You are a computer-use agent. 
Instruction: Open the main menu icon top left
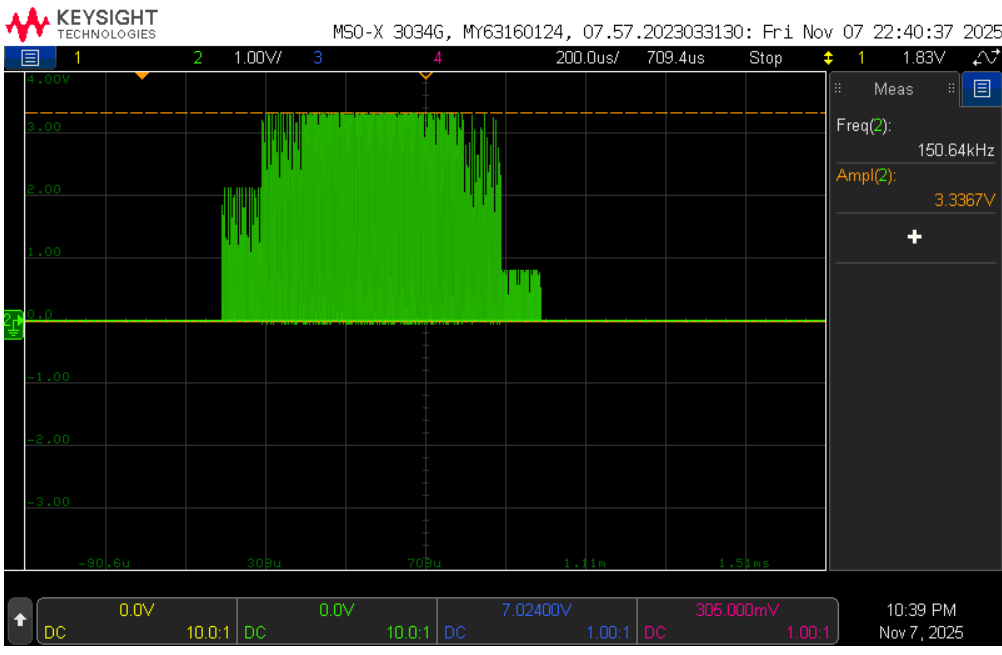pyautogui.click(x=31, y=57)
